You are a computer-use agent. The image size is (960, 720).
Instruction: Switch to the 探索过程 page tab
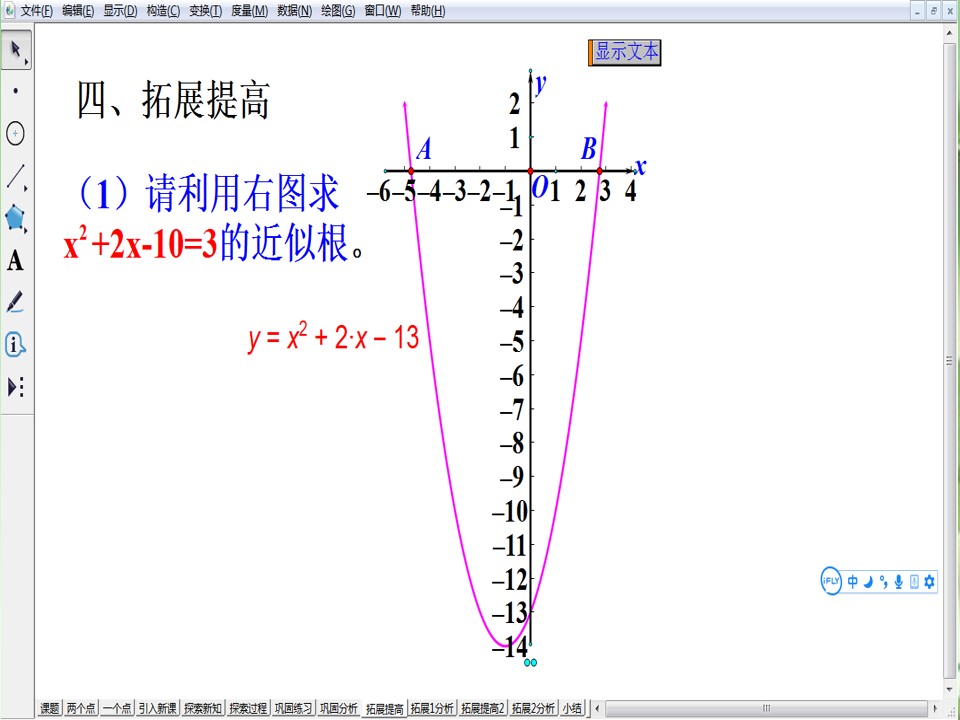click(x=248, y=708)
